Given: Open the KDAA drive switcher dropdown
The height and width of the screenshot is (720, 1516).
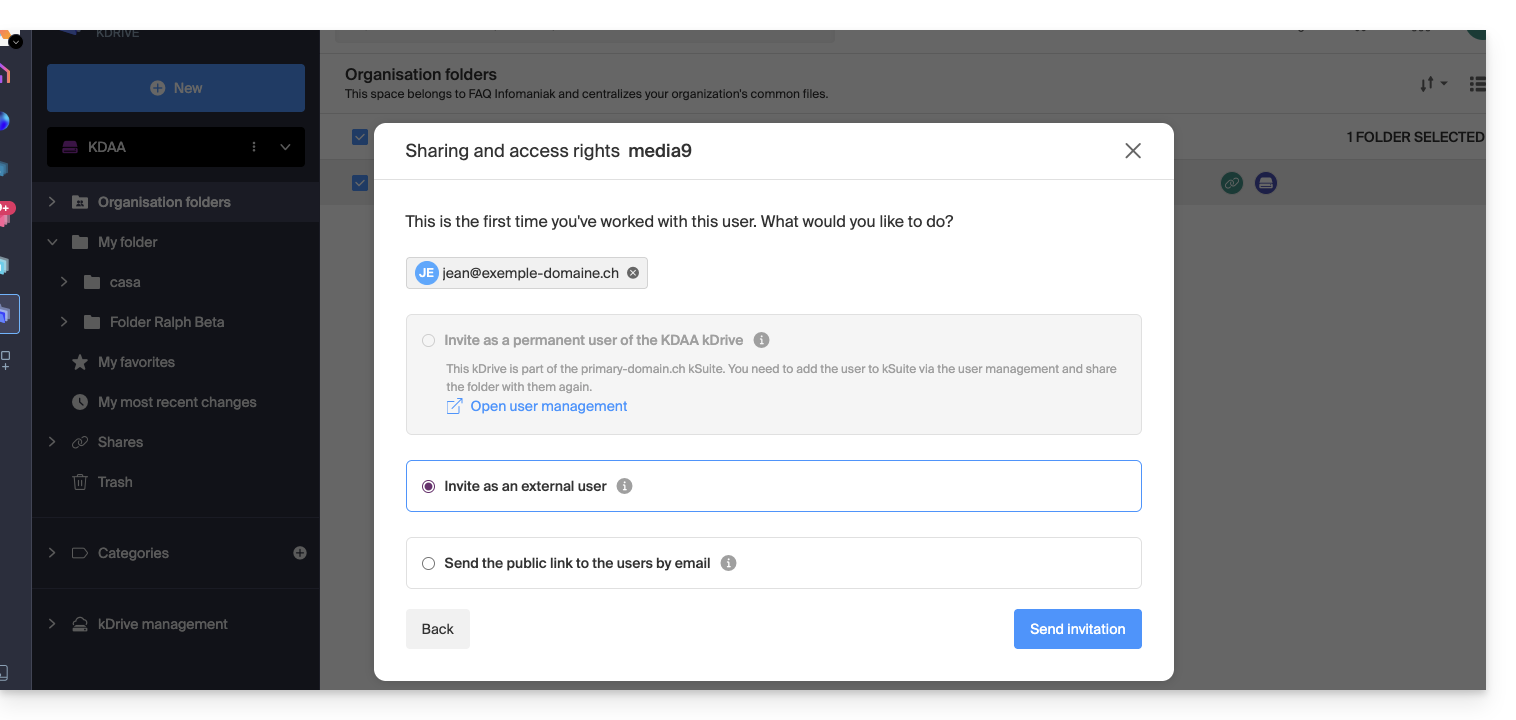Looking at the screenshot, I should tap(285, 147).
